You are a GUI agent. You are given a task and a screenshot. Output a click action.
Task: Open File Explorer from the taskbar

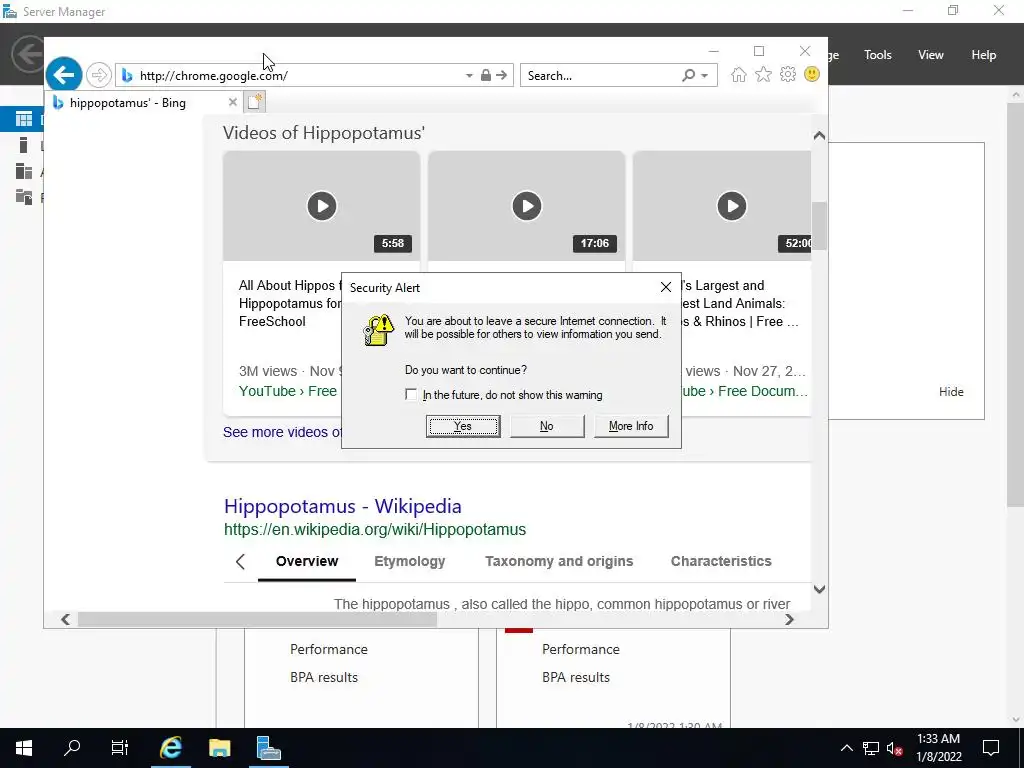(x=220, y=748)
